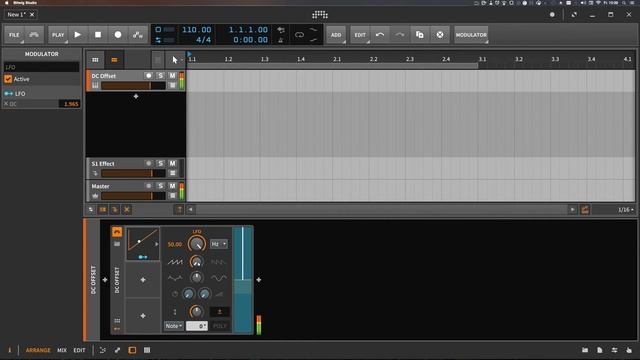Adjust the DC Offset track volume slider
Screen dimensions: 640x360
click(133, 85)
